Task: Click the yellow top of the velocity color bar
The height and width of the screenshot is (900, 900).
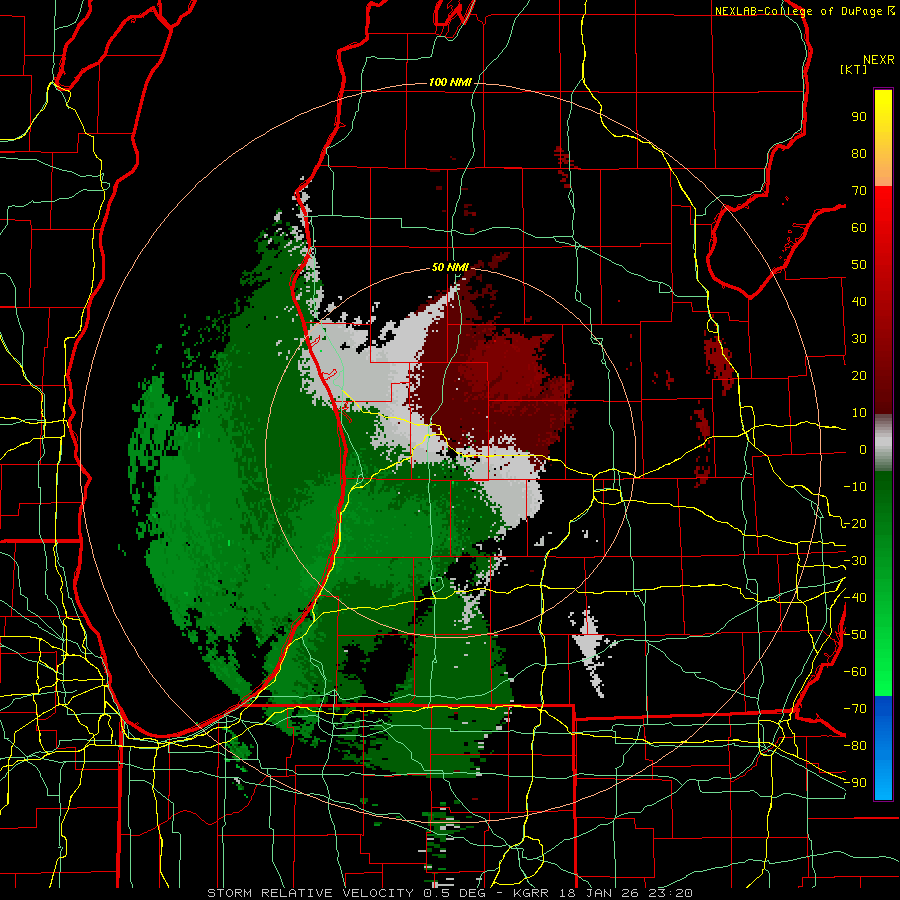Action: click(x=883, y=115)
